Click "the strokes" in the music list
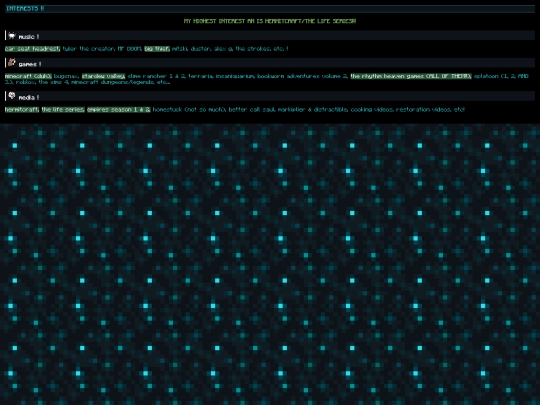The width and height of the screenshot is (540, 405). tap(253, 49)
